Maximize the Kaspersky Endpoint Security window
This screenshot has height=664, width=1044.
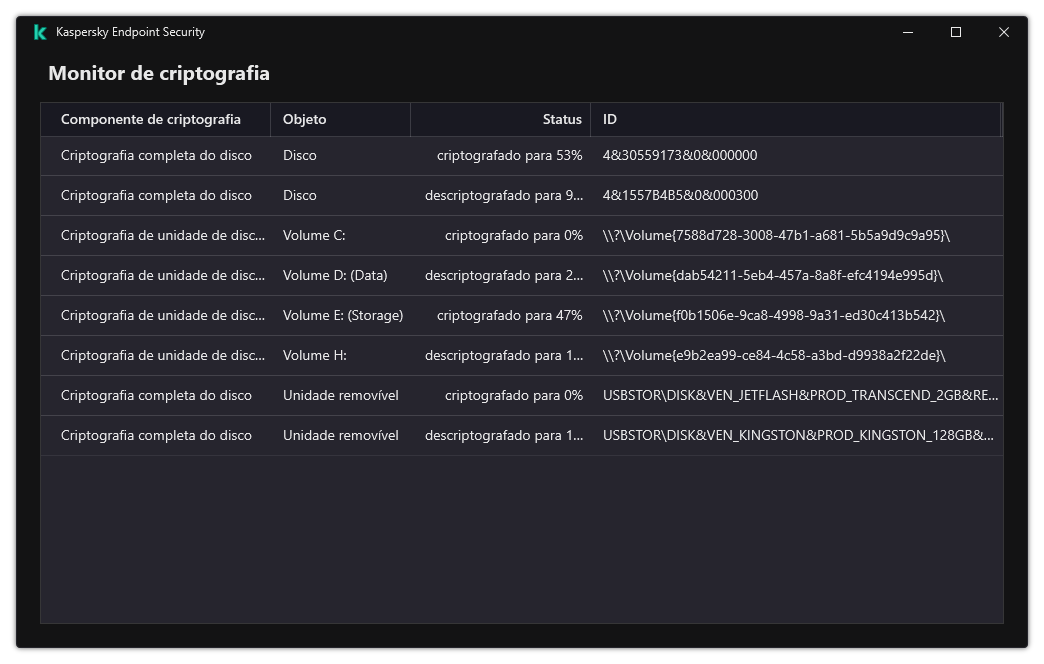[x=956, y=32]
